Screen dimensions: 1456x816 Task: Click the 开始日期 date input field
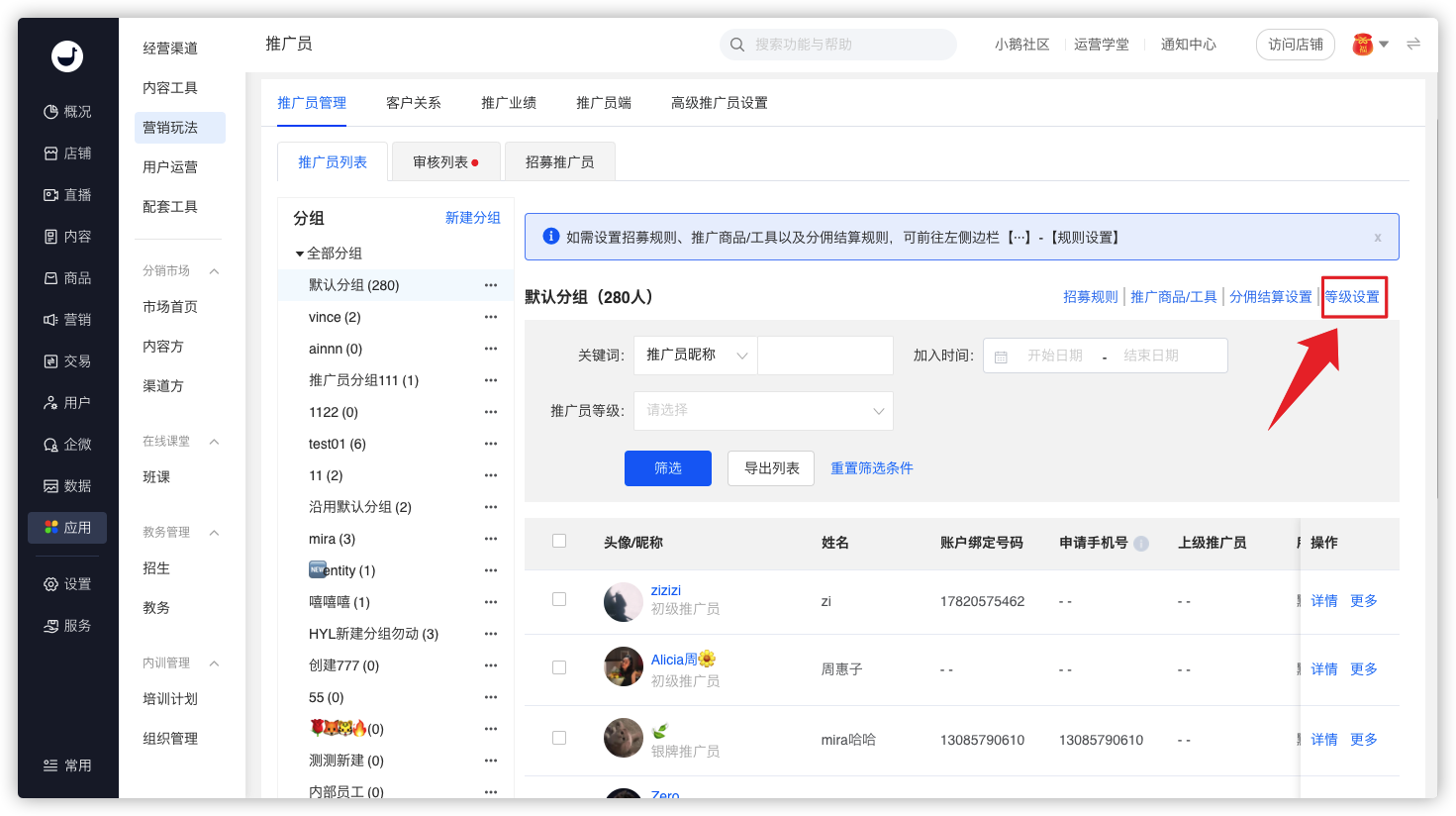click(x=1055, y=356)
